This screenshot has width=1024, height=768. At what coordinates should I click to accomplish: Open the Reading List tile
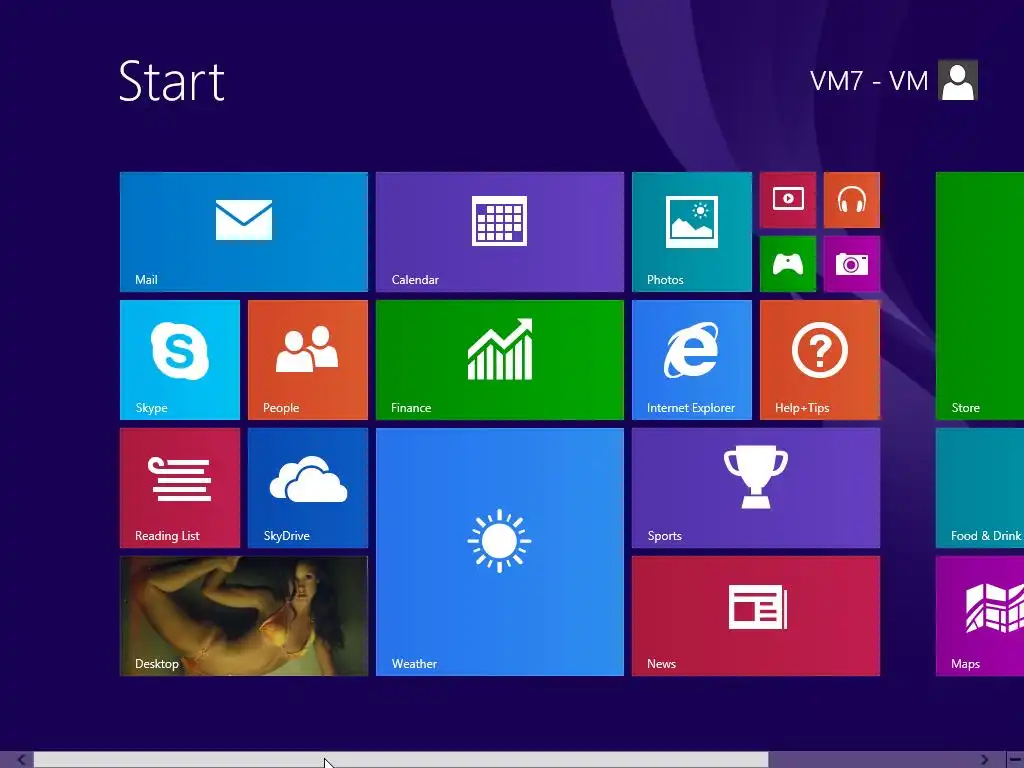[x=180, y=488]
